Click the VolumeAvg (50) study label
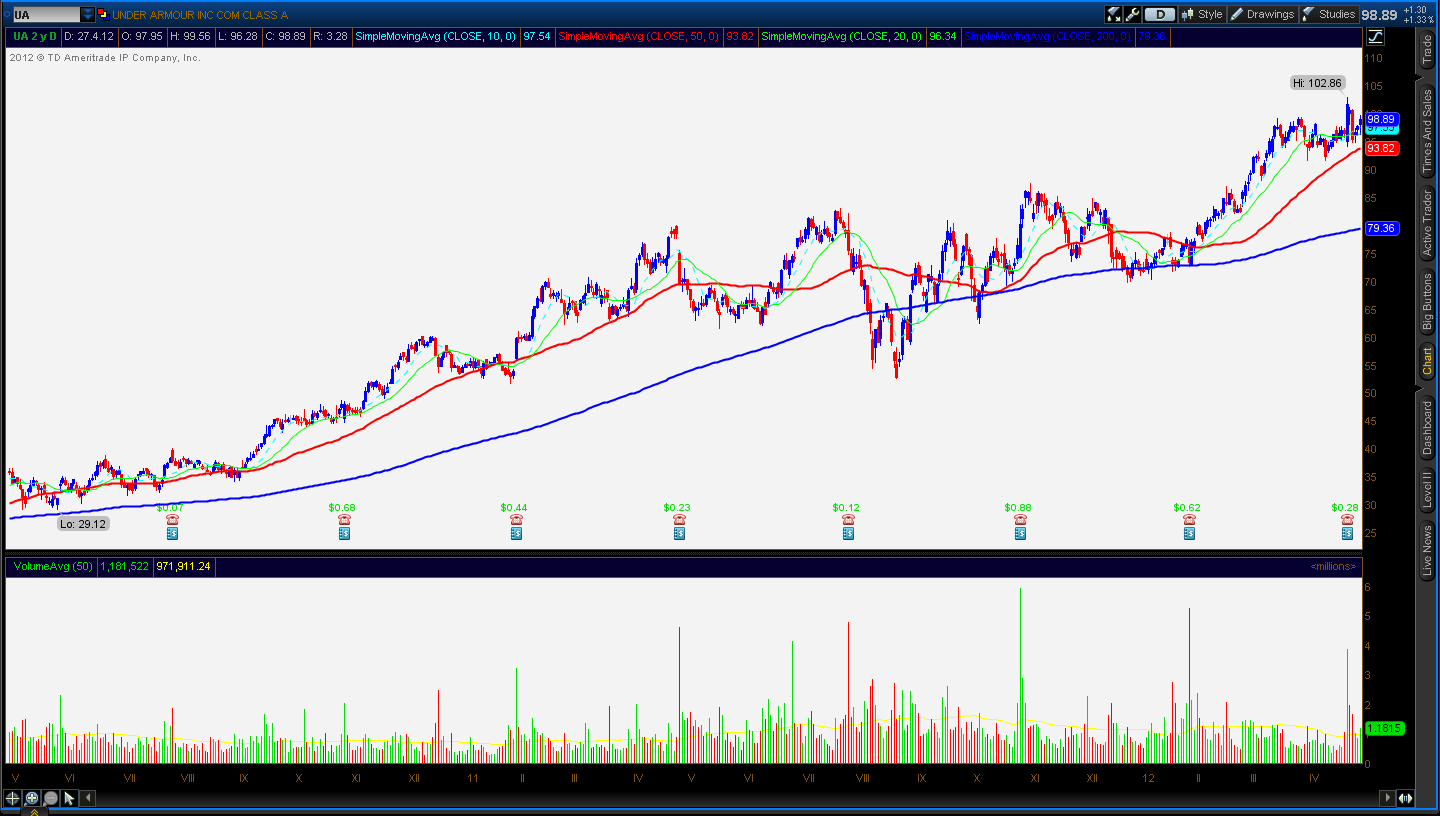The height and width of the screenshot is (816, 1440). click(x=52, y=567)
